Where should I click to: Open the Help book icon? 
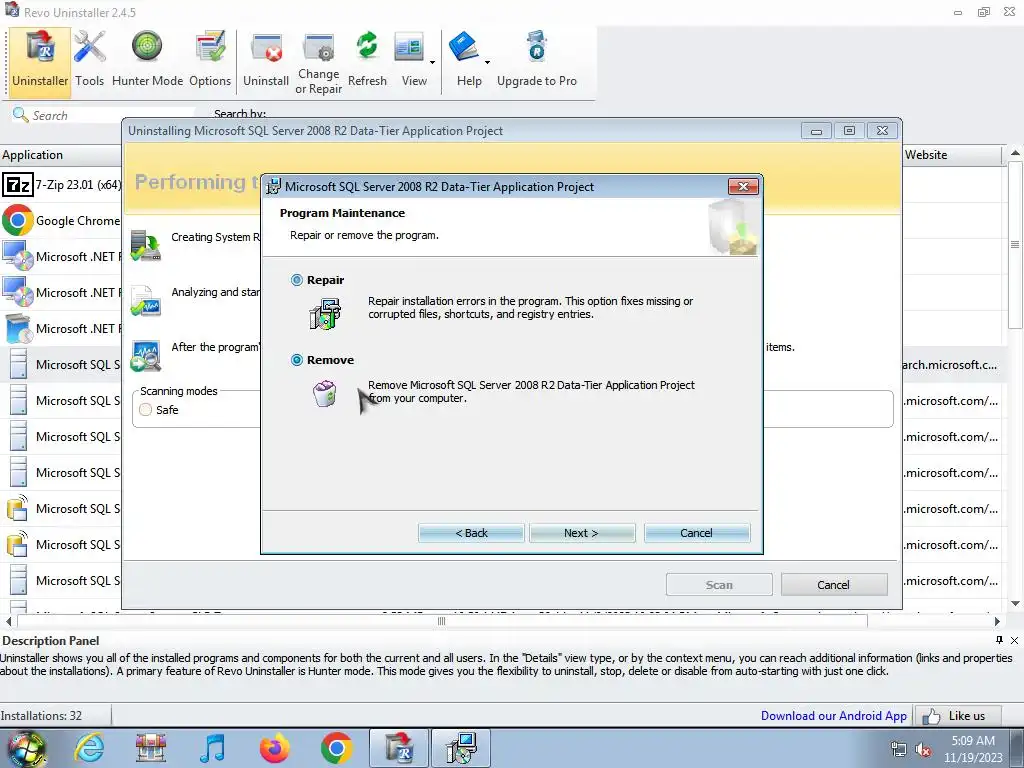click(464, 47)
